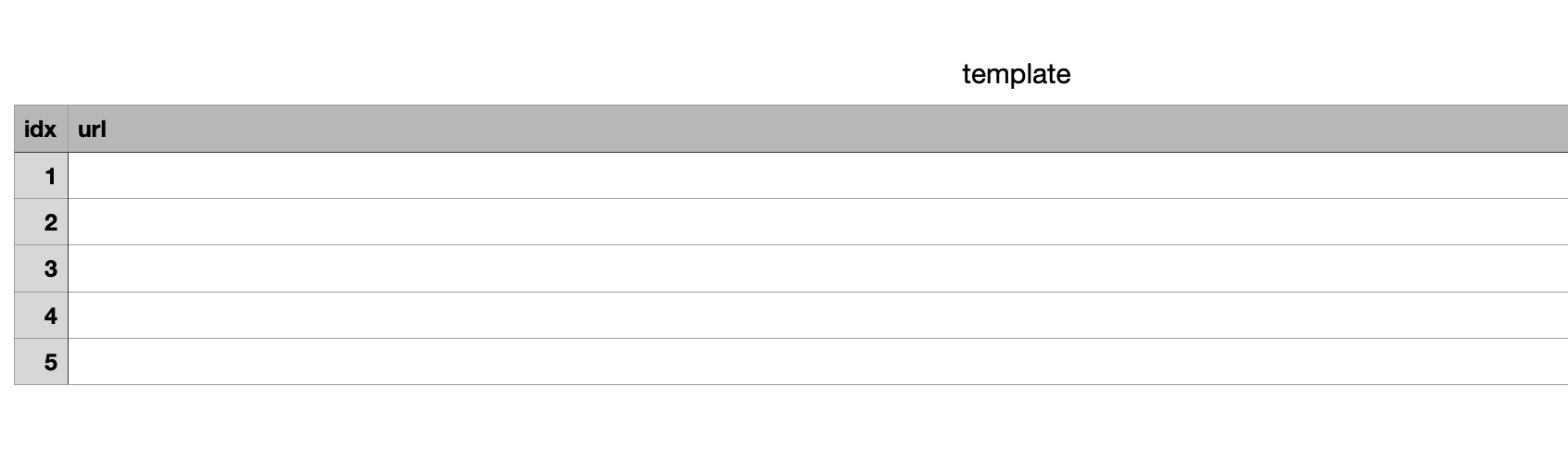
Task: Click the gridline between rows 4 and 5
Action: (x=791, y=338)
